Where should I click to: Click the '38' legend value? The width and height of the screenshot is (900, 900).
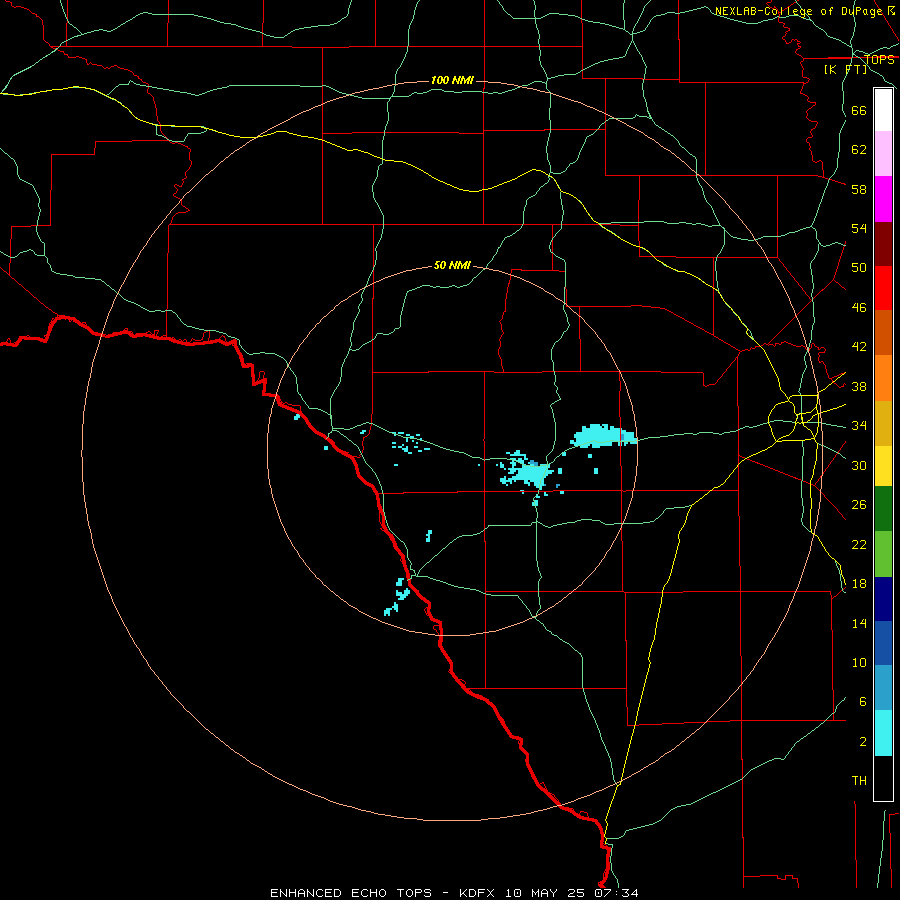tap(859, 387)
